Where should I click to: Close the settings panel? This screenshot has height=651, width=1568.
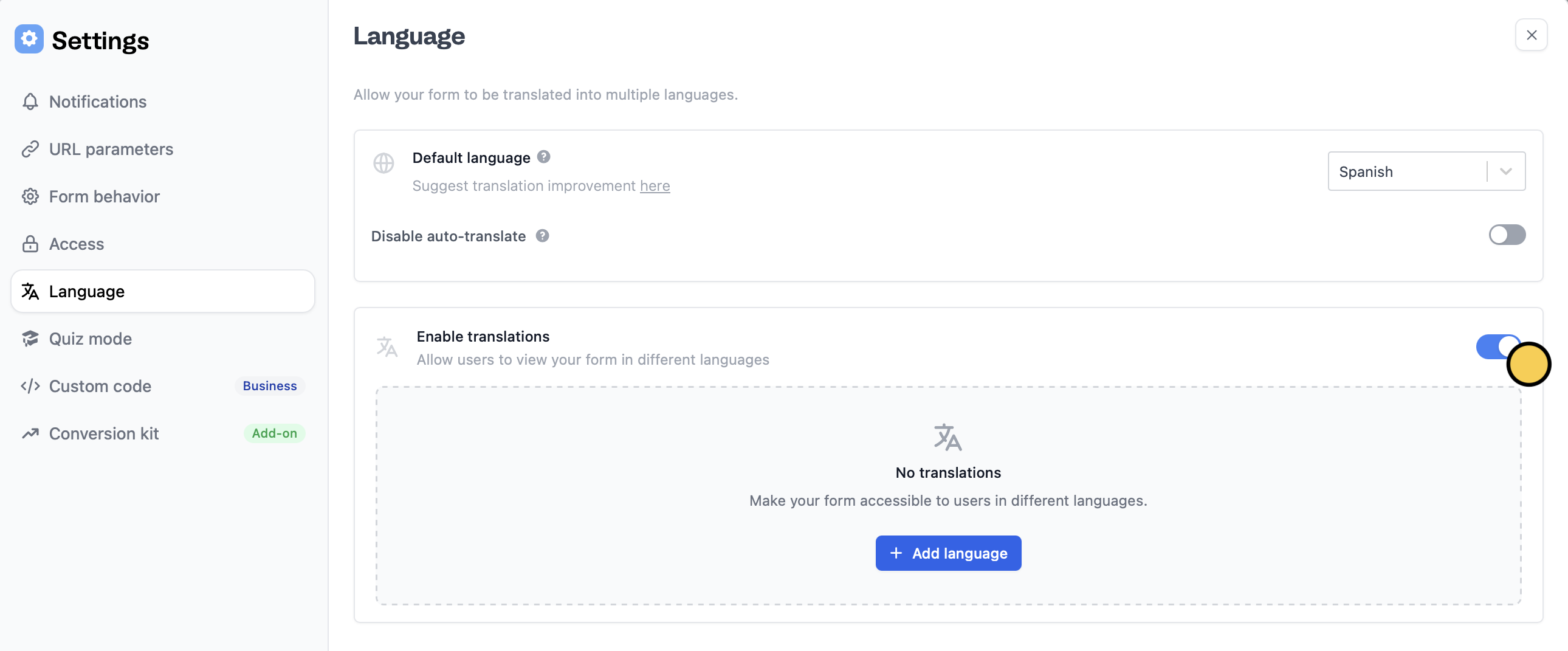[x=1531, y=35]
